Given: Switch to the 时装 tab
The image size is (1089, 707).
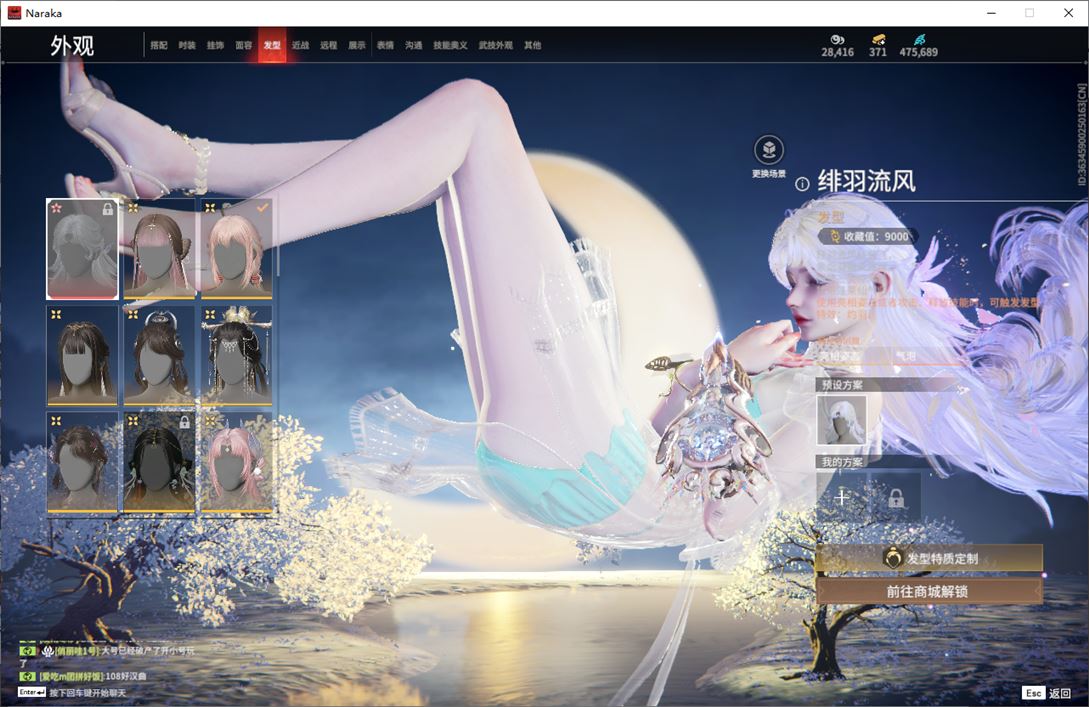Looking at the screenshot, I should (x=187, y=45).
